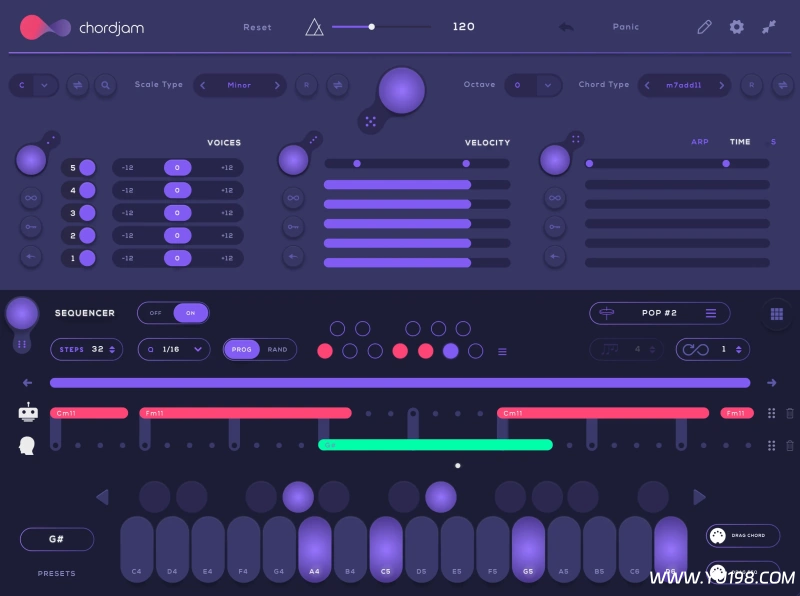Select the ARP tab
Image resolution: width=800 pixels, height=596 pixels.
pyautogui.click(x=701, y=142)
